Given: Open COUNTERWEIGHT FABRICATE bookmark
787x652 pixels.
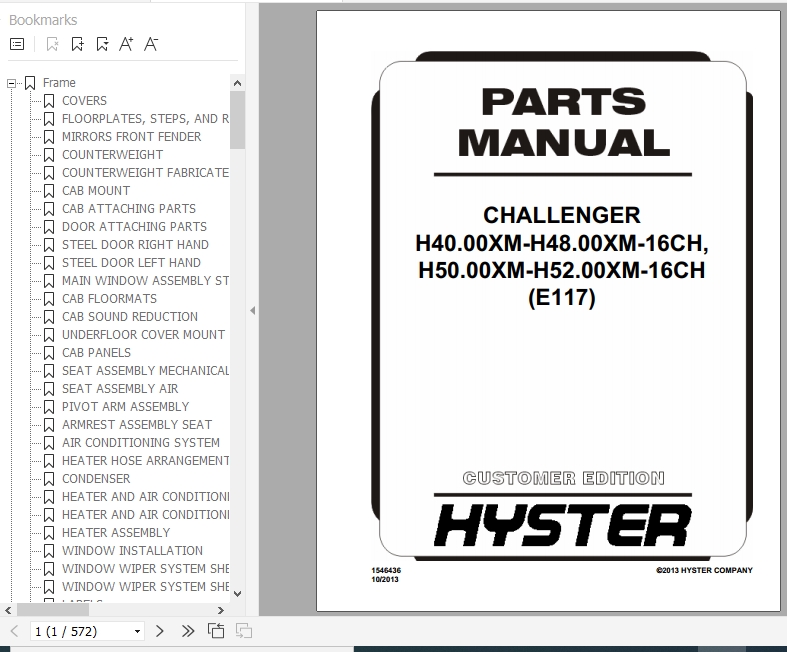Looking at the screenshot, I should point(145,173).
